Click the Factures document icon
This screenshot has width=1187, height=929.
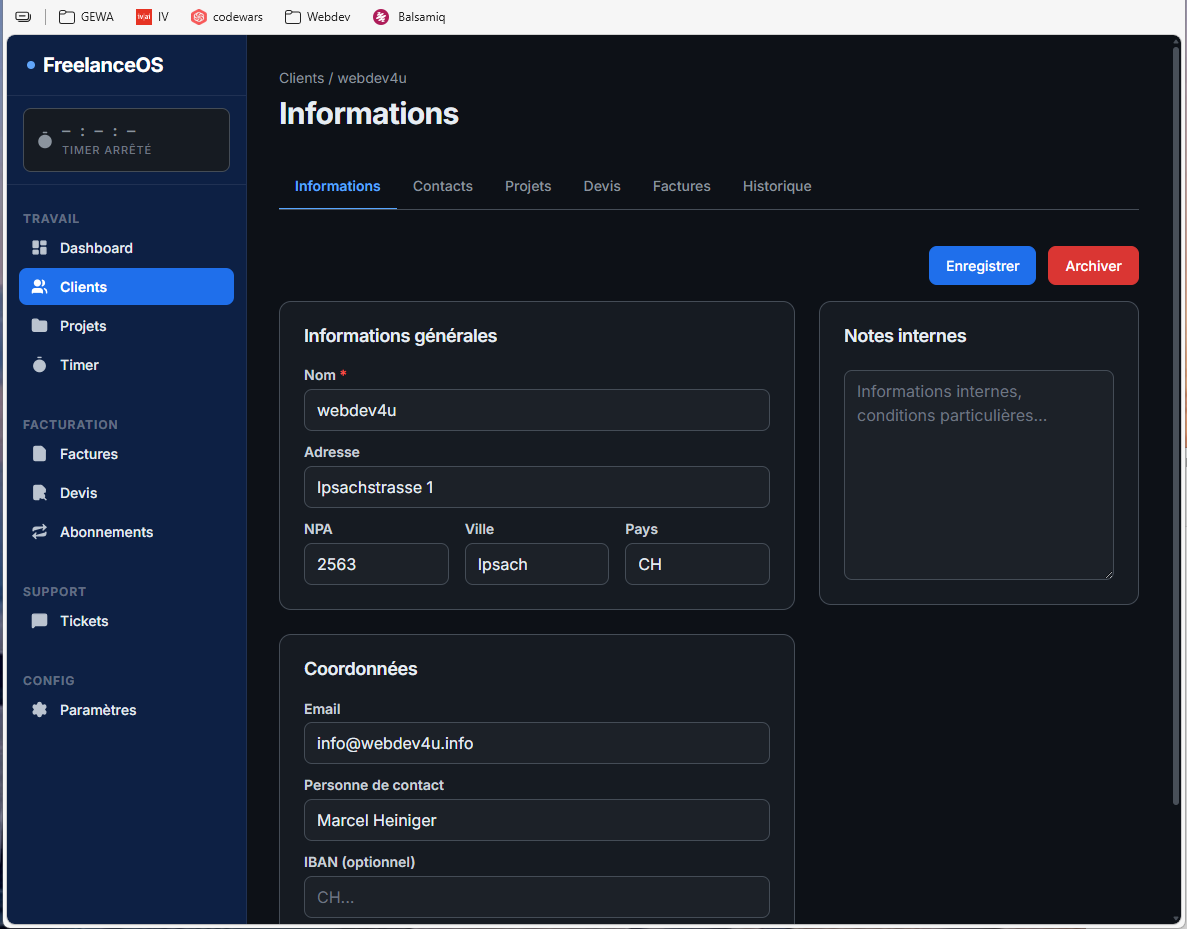tap(40, 454)
